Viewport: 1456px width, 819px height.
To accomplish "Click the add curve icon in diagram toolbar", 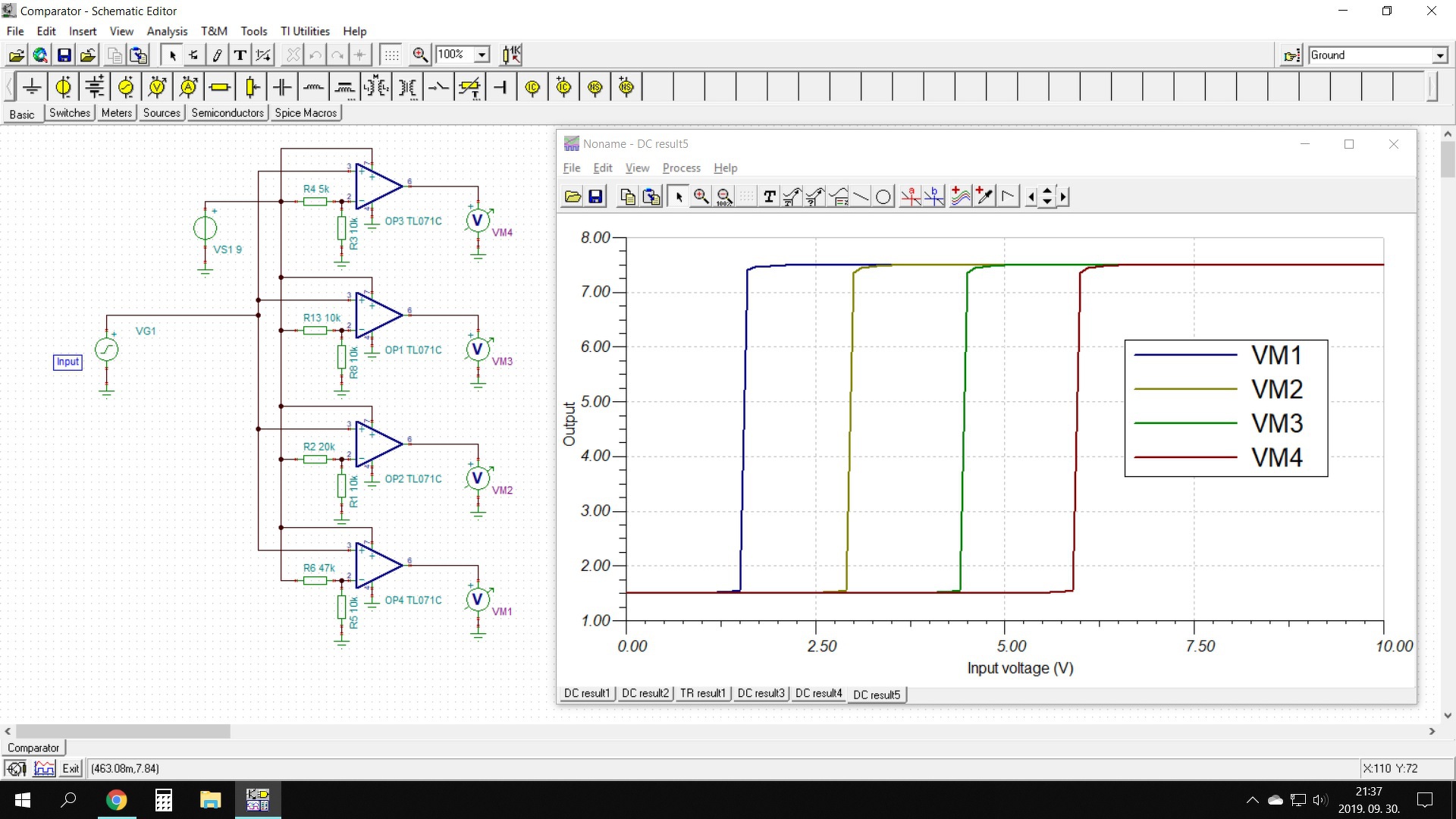I will [x=960, y=197].
